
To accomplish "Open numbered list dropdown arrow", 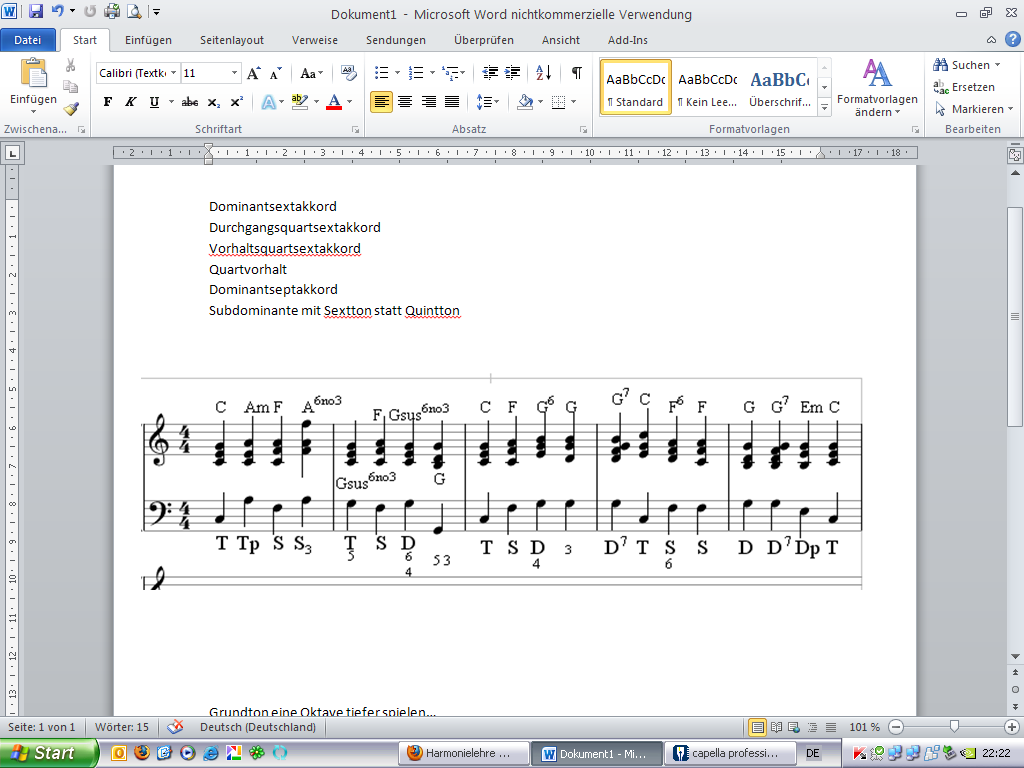I will point(432,72).
